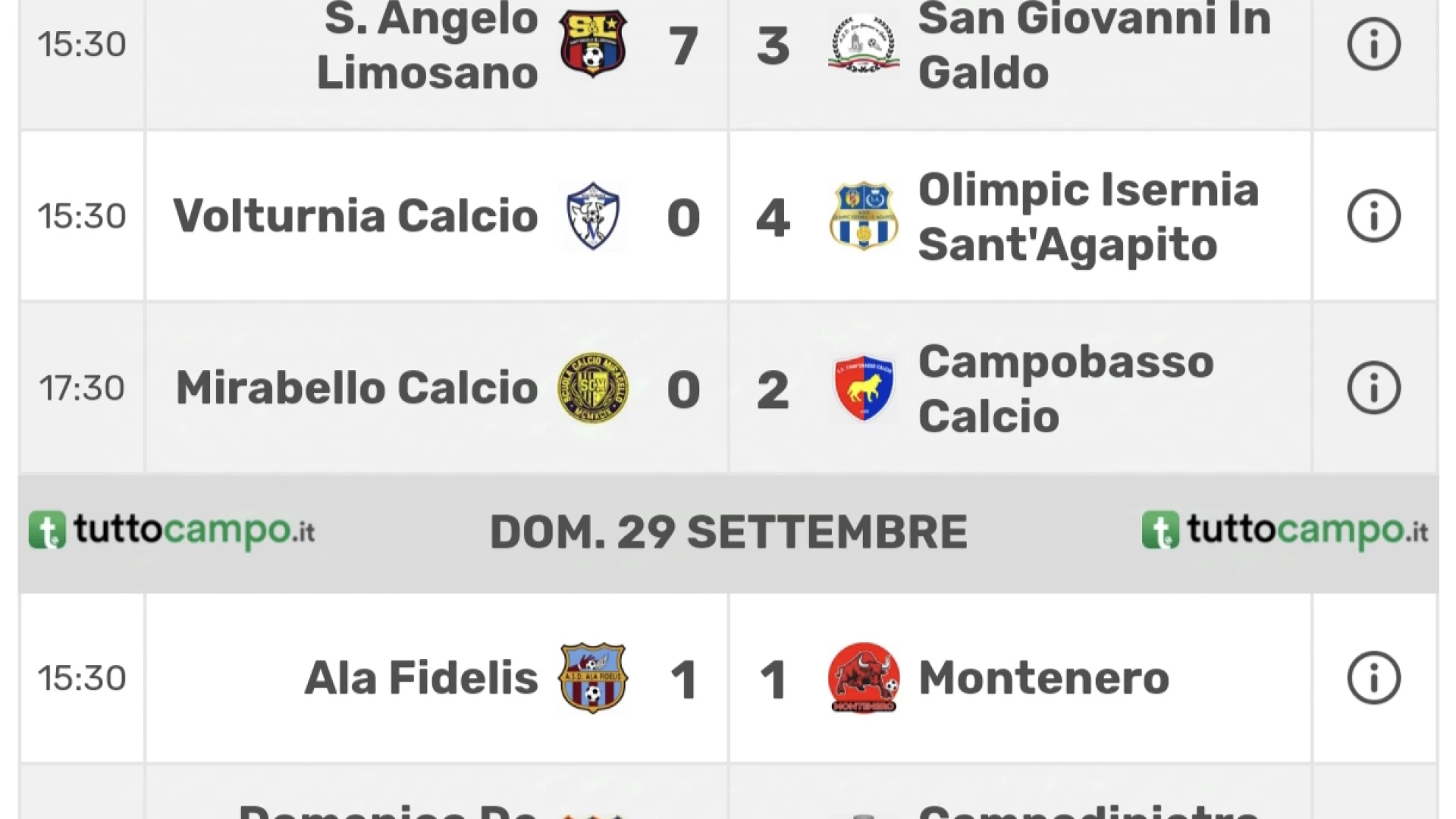
Task: Click the S. Angelo Limosano team crest
Action: pos(593,43)
